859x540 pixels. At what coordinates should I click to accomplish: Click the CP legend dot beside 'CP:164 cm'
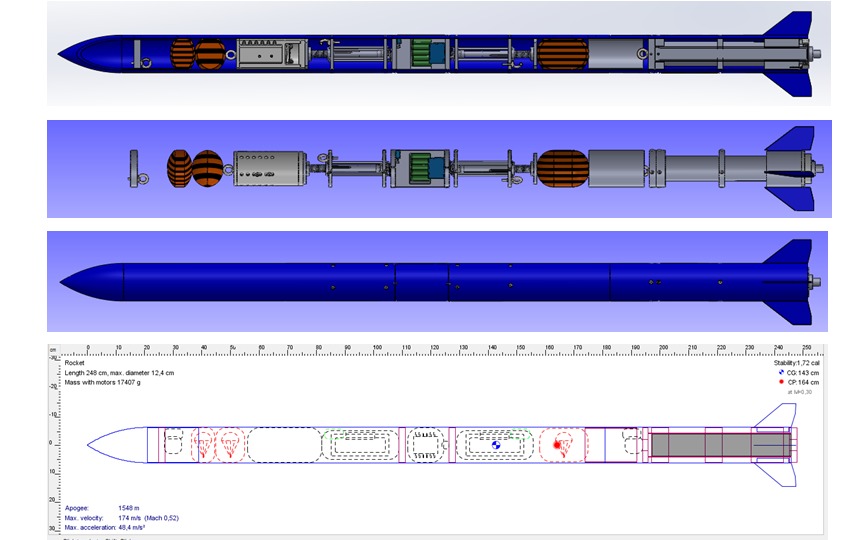[x=781, y=382]
